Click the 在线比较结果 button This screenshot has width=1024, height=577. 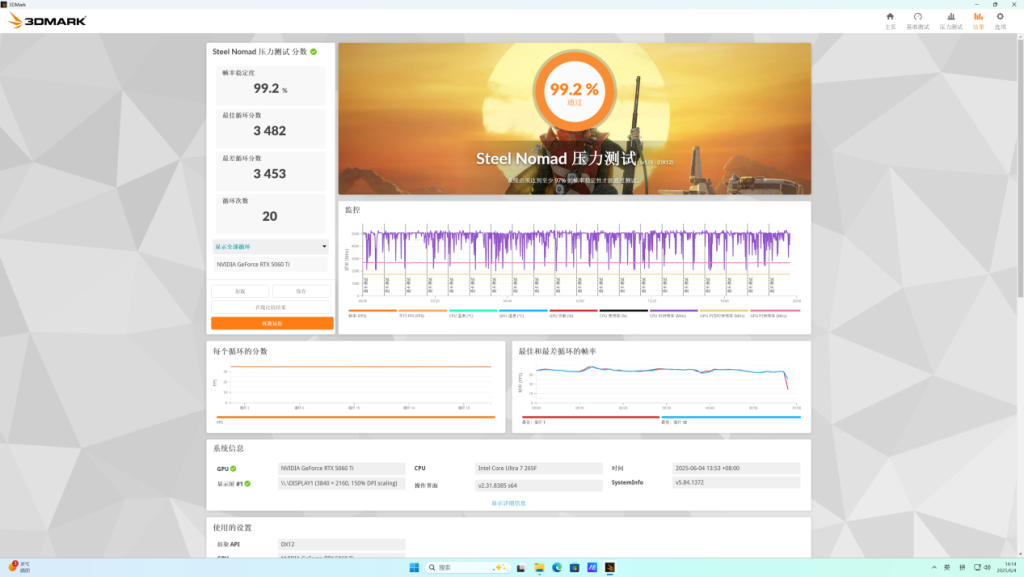tap(270, 307)
